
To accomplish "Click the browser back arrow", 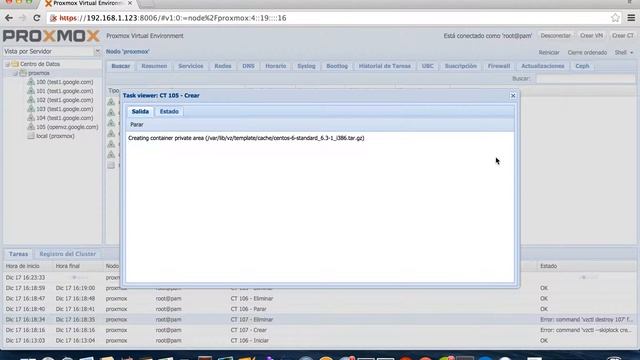I will click(x=9, y=18).
